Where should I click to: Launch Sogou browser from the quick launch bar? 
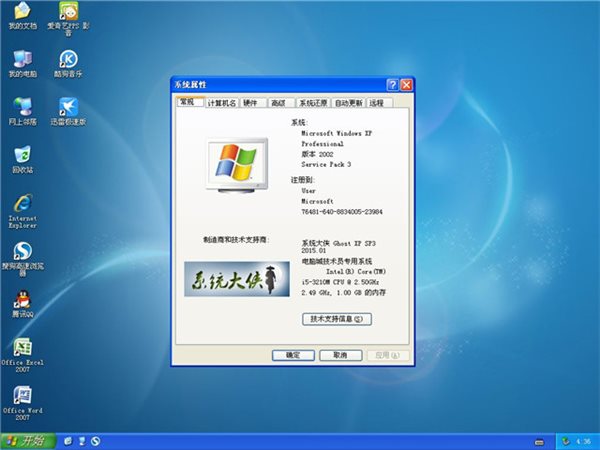[x=95, y=441]
